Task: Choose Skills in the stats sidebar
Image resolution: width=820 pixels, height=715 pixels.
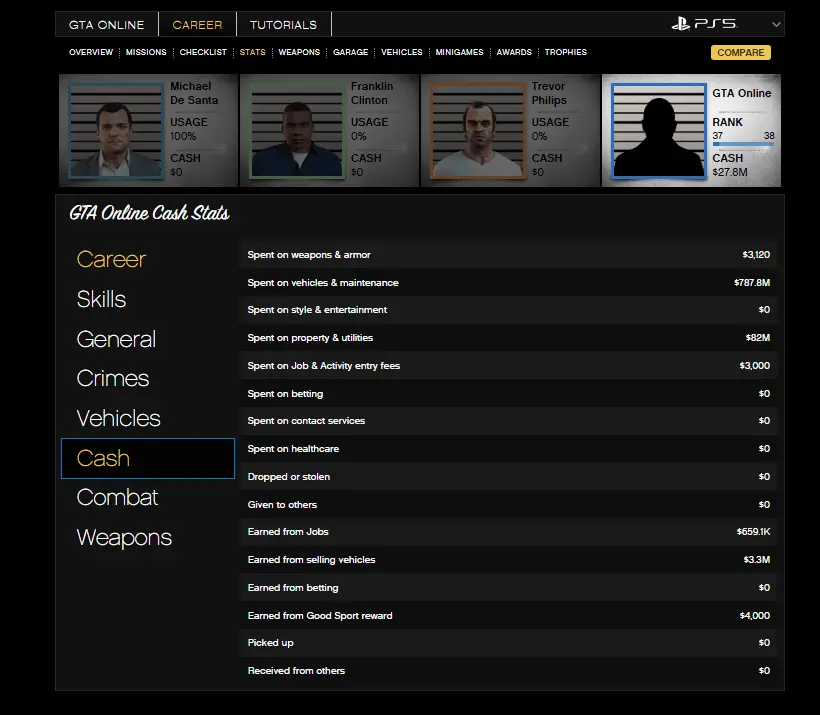Action: click(x=102, y=299)
